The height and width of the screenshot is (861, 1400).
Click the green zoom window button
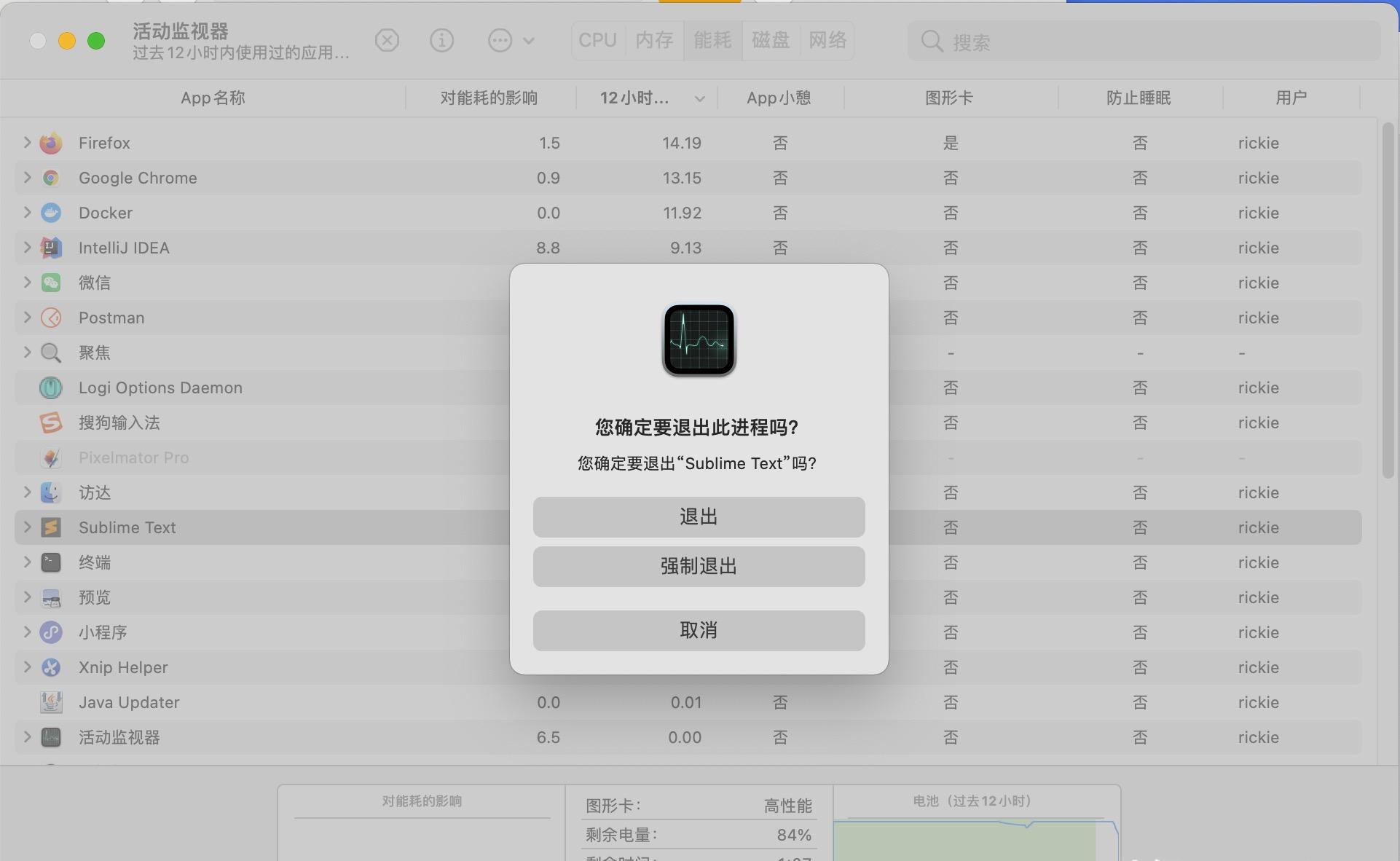(96, 41)
